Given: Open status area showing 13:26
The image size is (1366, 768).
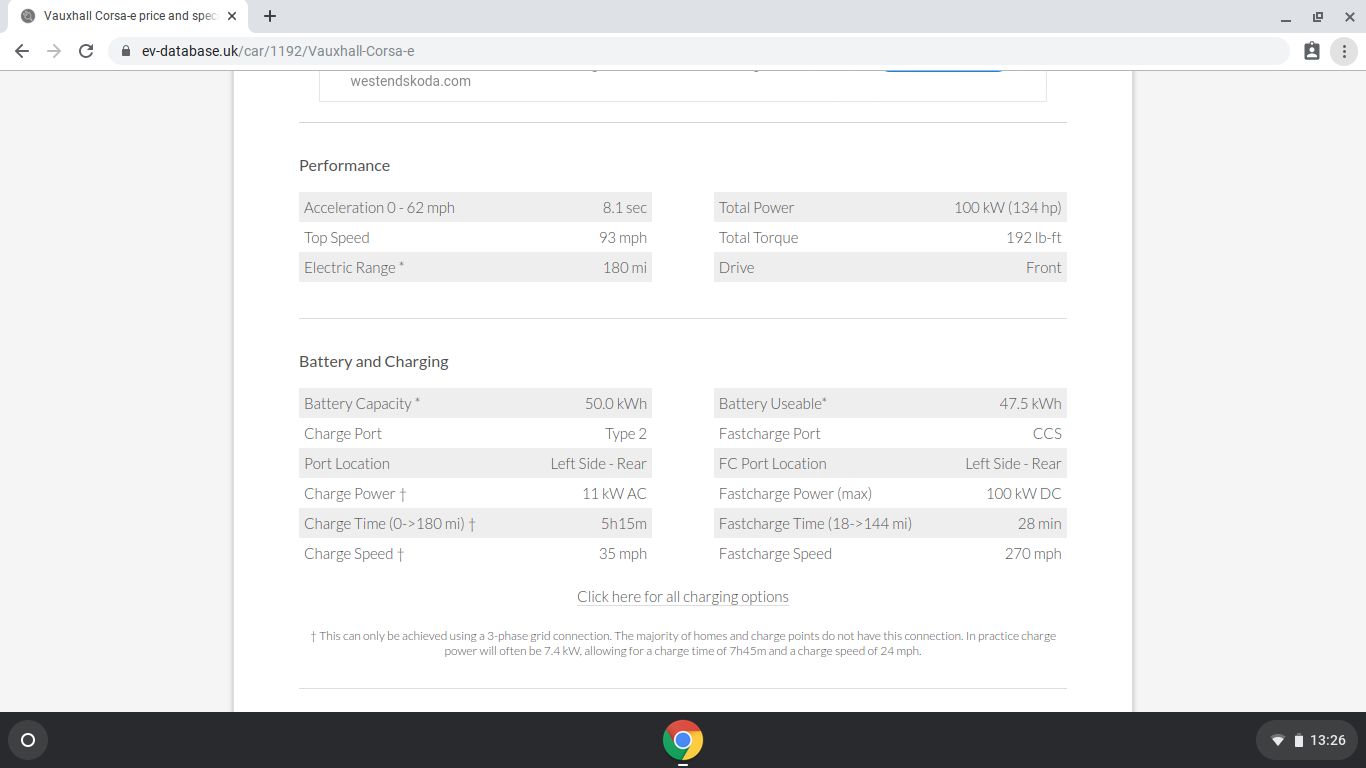Looking at the screenshot, I should 1307,741.
